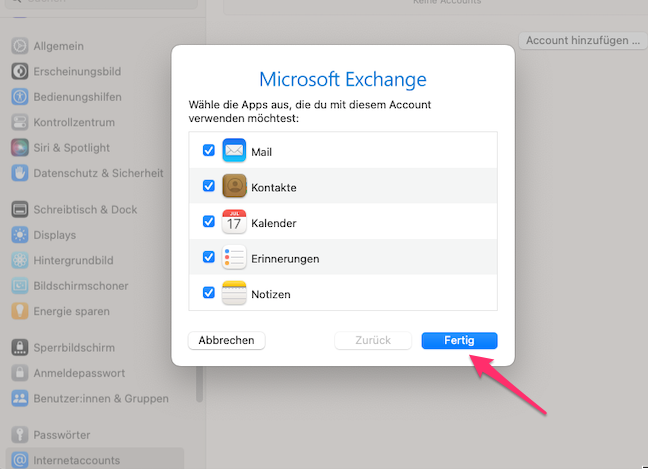Cancel with the Abbrechen button
Viewport: 648px width, 469px height.
226,340
